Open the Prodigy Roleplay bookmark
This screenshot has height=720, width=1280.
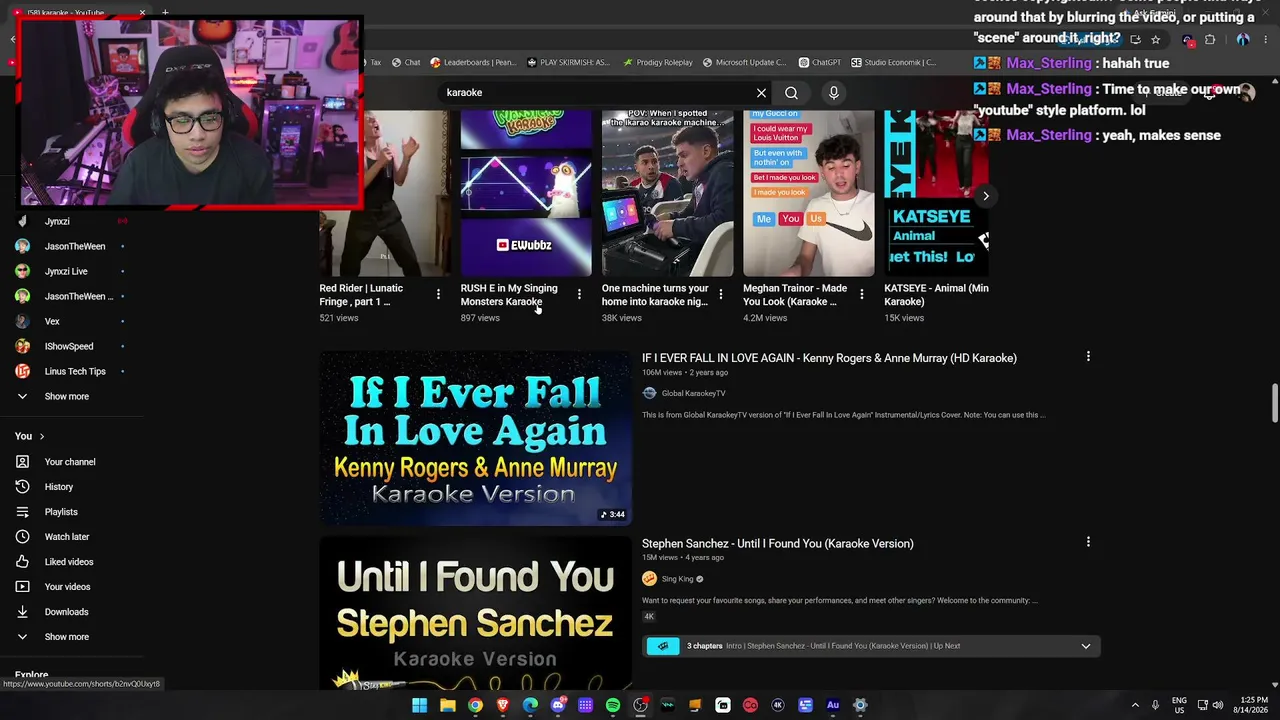[x=657, y=63]
